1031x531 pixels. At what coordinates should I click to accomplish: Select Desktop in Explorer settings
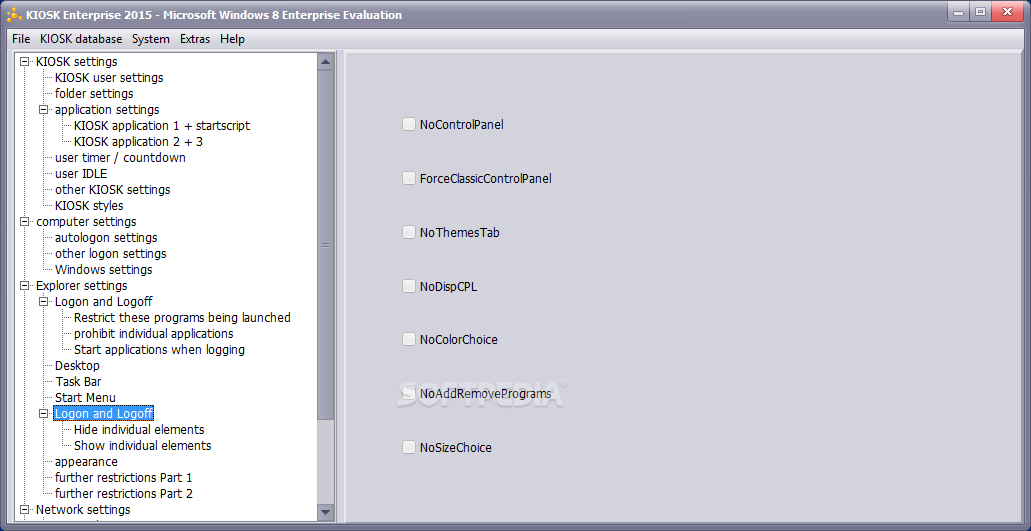tap(77, 365)
